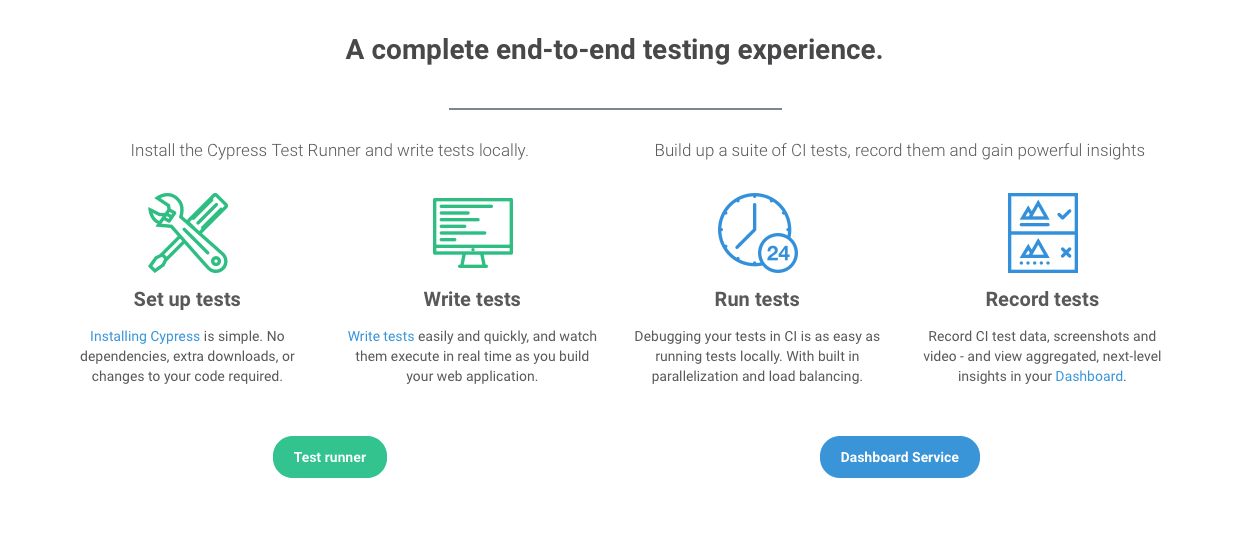Click the green Test runner button

point(330,457)
